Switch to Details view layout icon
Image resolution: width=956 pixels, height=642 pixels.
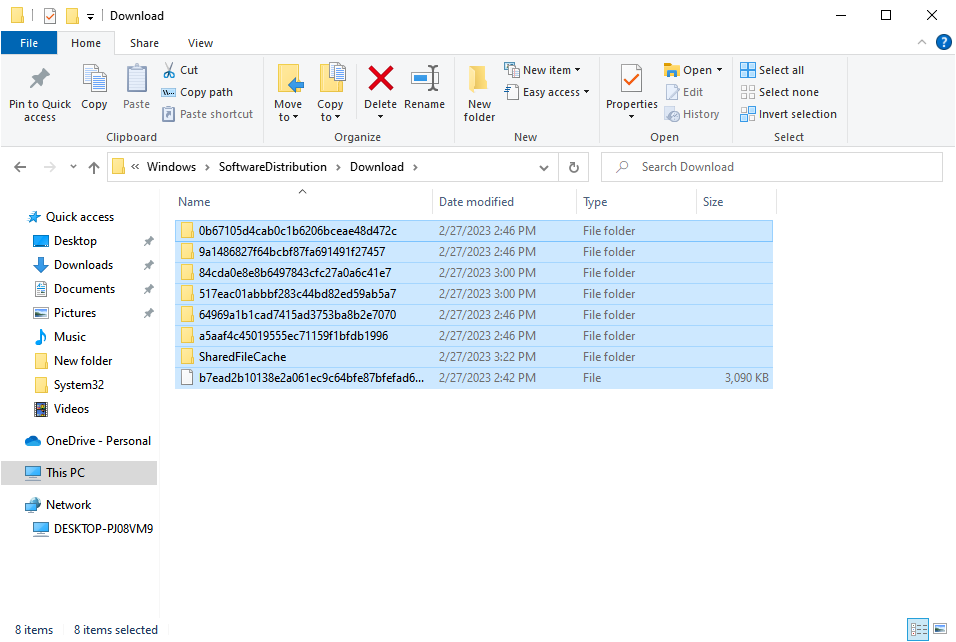pos(918,629)
